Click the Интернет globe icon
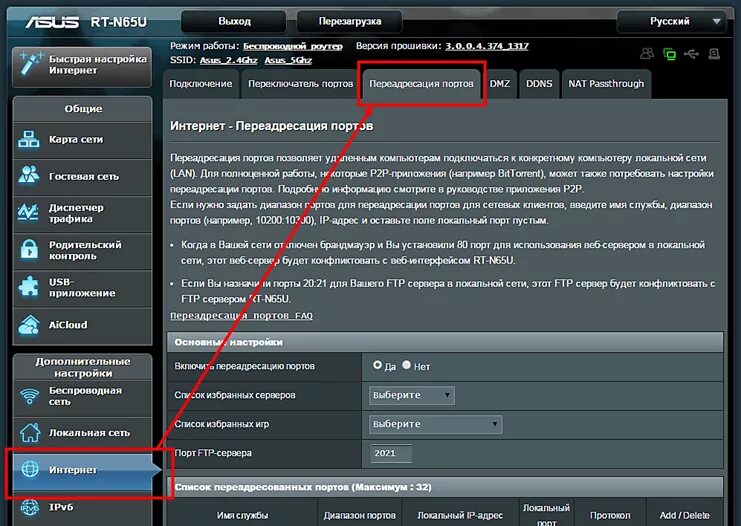 pos(30,469)
